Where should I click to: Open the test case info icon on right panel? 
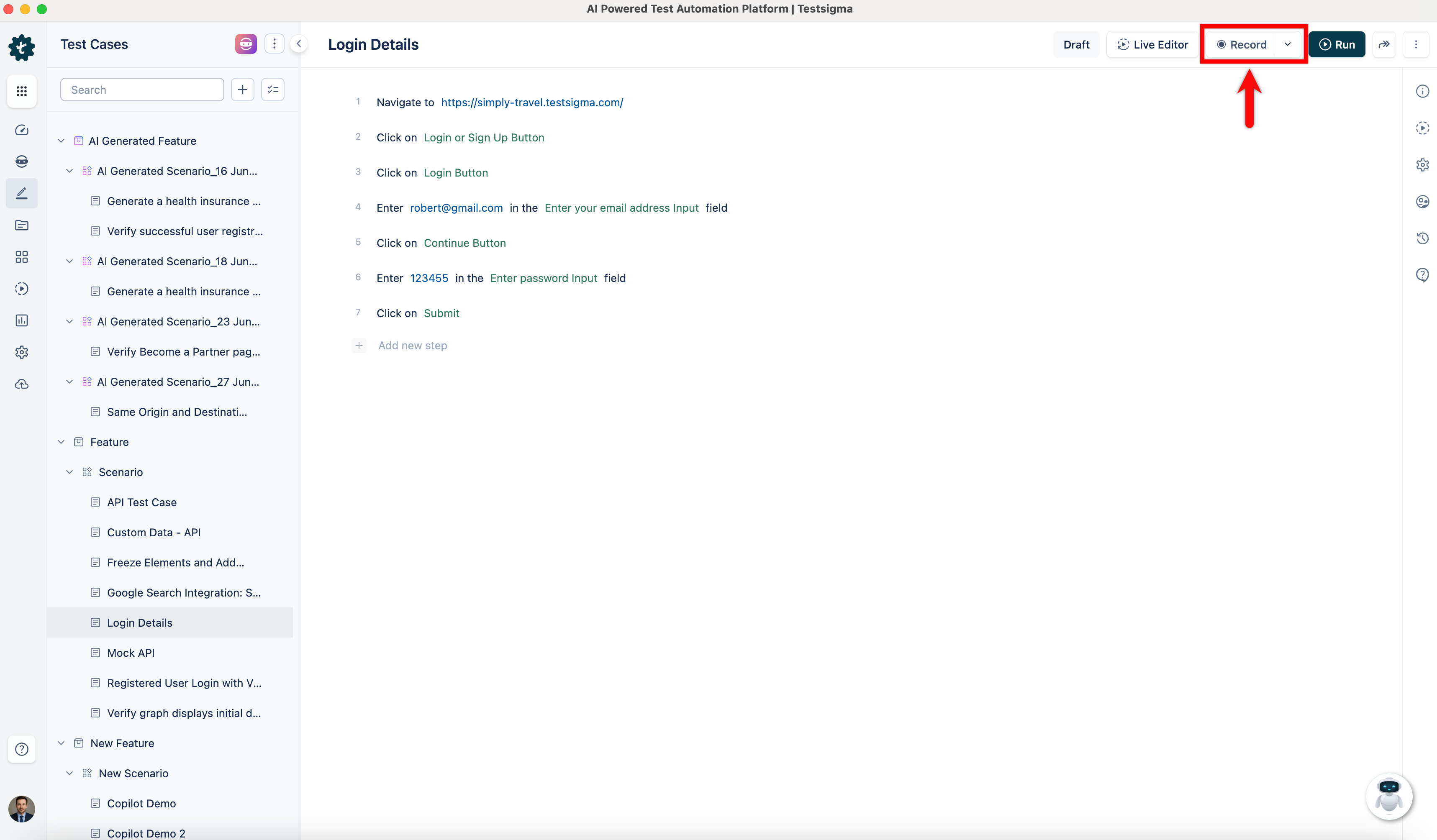pos(1422,91)
